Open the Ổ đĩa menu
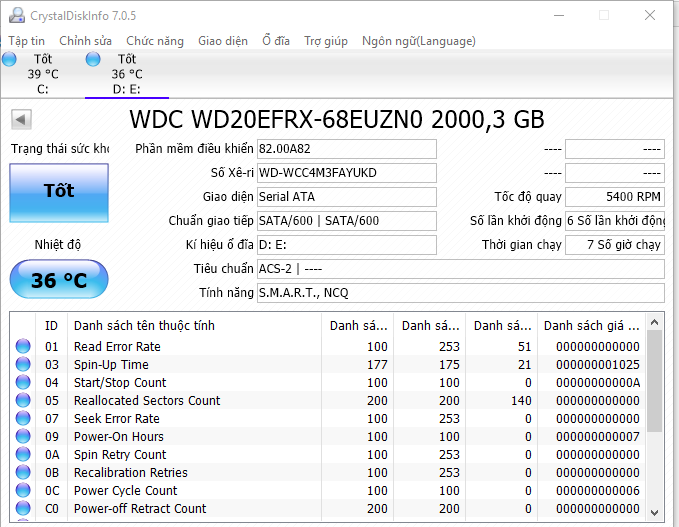This screenshot has height=527, width=679. pos(276,41)
